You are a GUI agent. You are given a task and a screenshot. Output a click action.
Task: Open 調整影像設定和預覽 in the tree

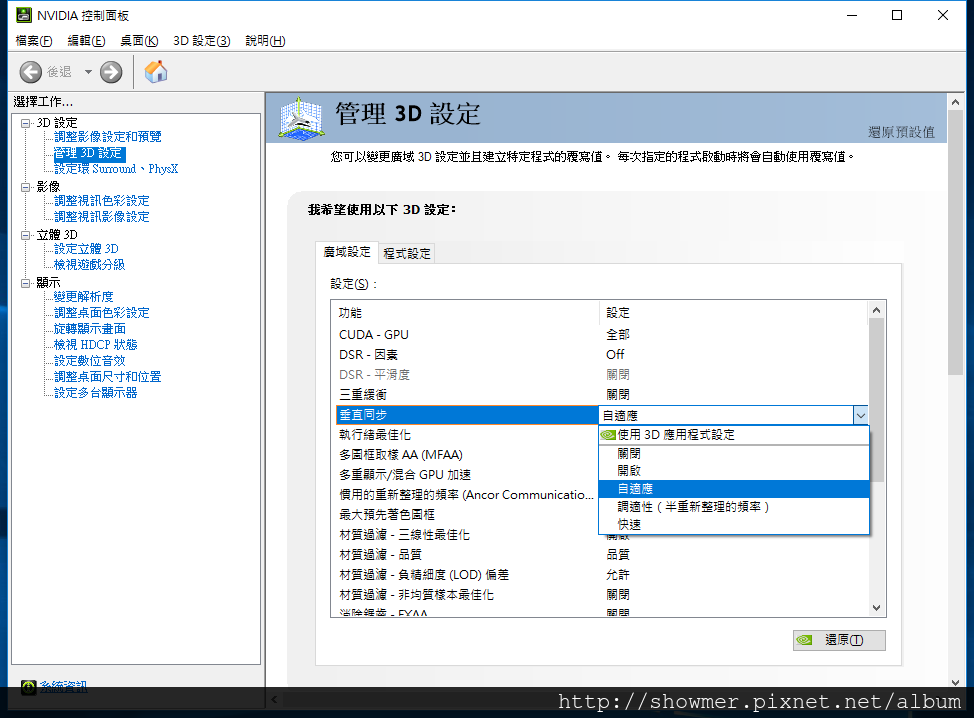[x=107, y=137]
